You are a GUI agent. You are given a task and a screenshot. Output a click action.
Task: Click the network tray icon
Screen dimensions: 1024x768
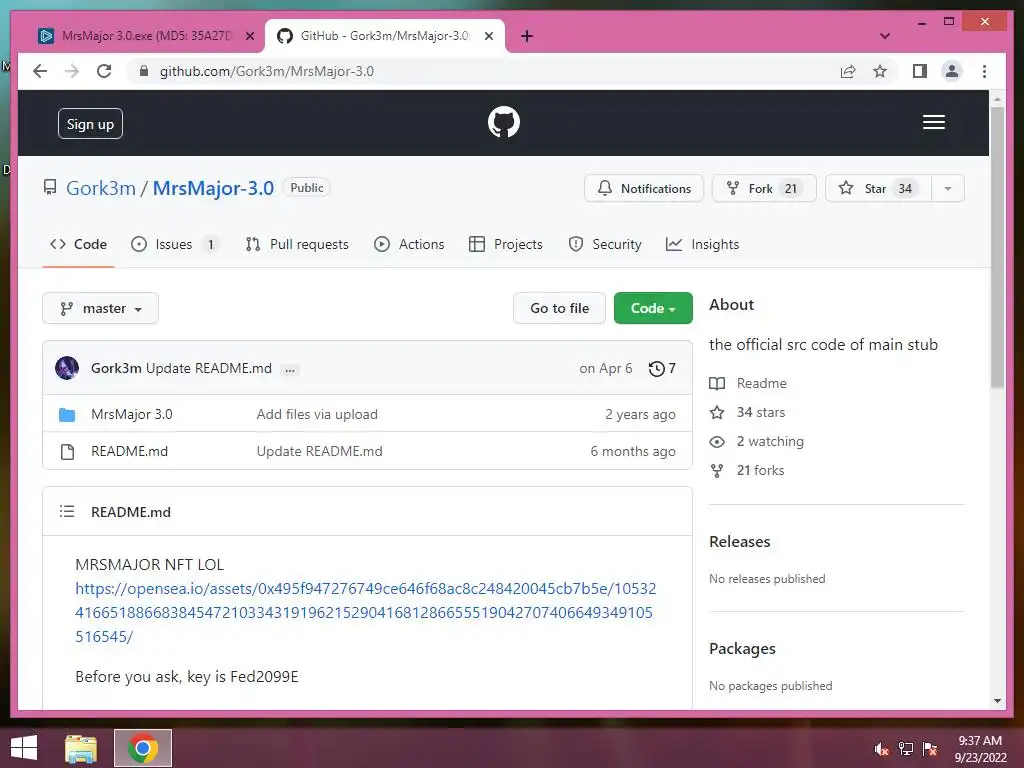(x=906, y=749)
